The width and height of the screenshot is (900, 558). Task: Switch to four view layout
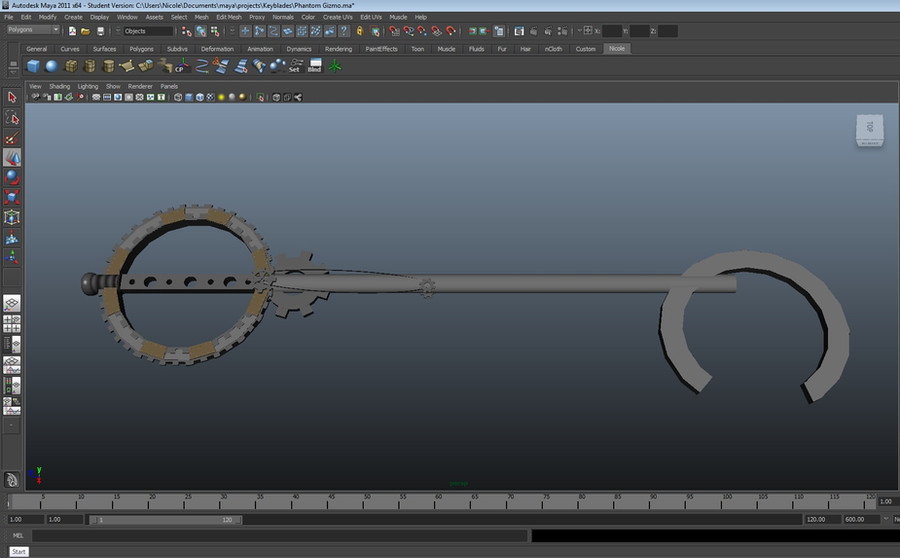11,324
